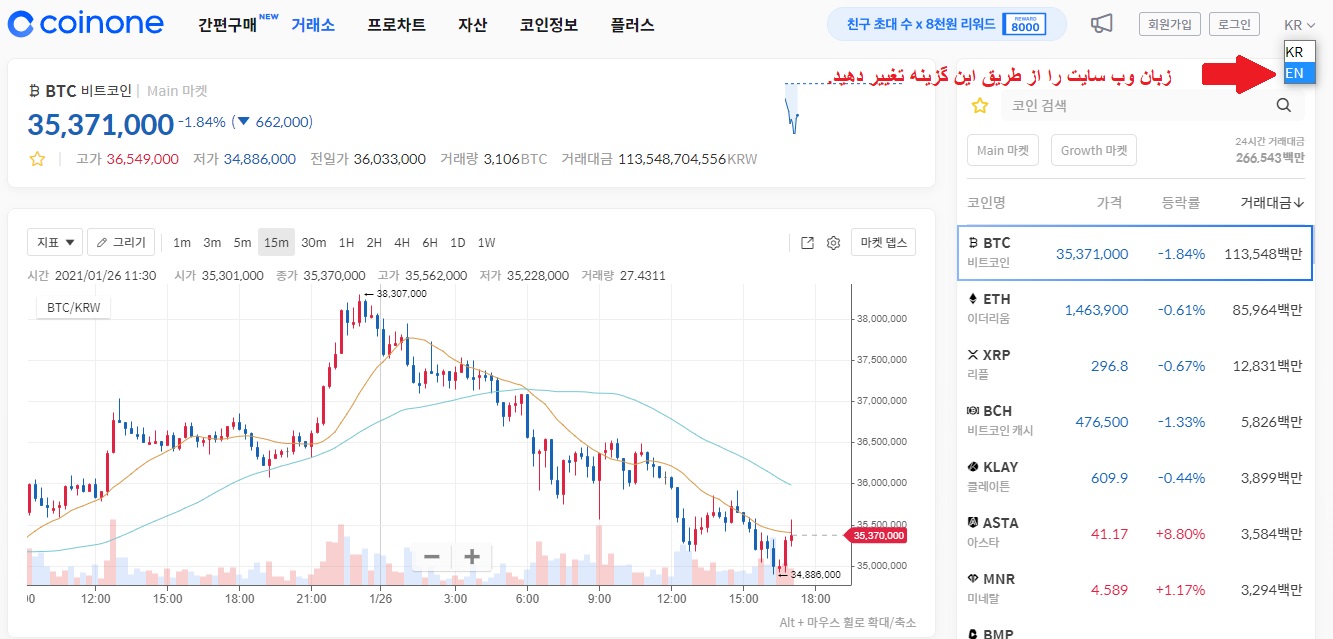The width and height of the screenshot is (1333, 639).
Task: Star the BTC coin as favorite
Action: tap(37, 159)
